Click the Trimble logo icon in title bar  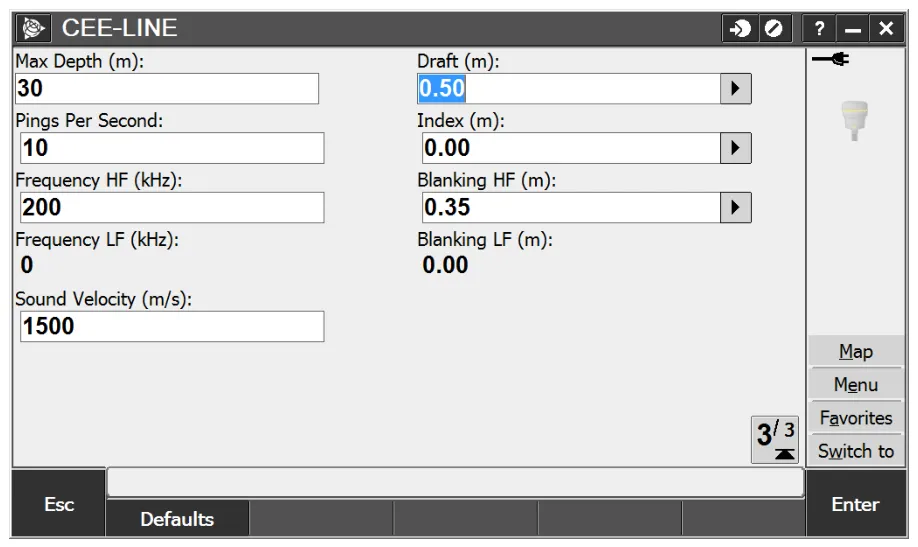point(33,28)
